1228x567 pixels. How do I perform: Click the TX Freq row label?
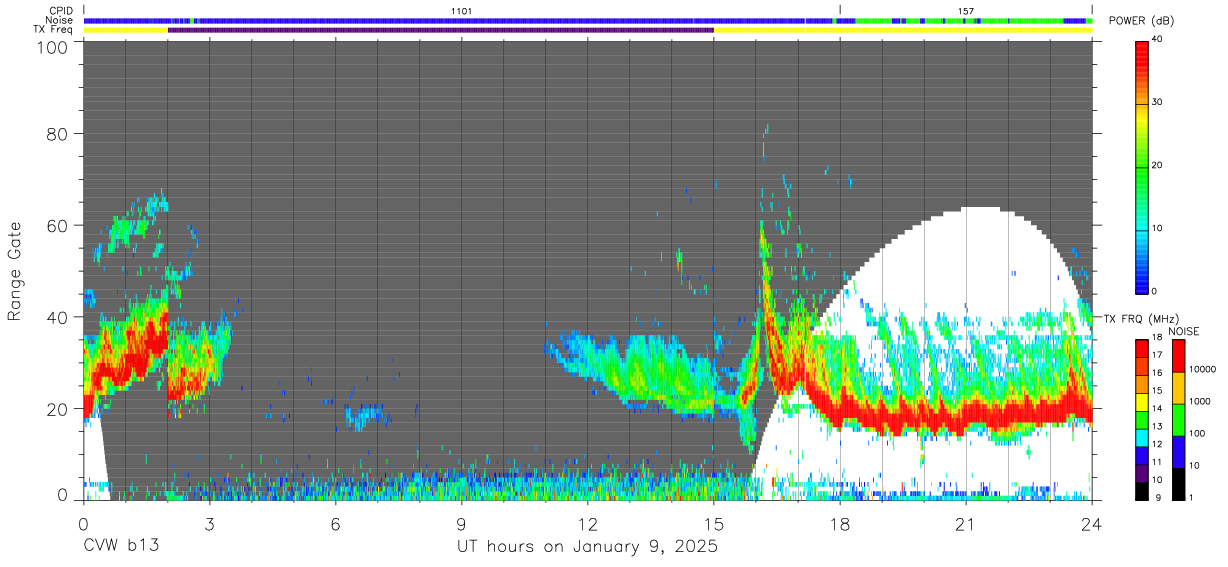pyautogui.click(x=54, y=30)
